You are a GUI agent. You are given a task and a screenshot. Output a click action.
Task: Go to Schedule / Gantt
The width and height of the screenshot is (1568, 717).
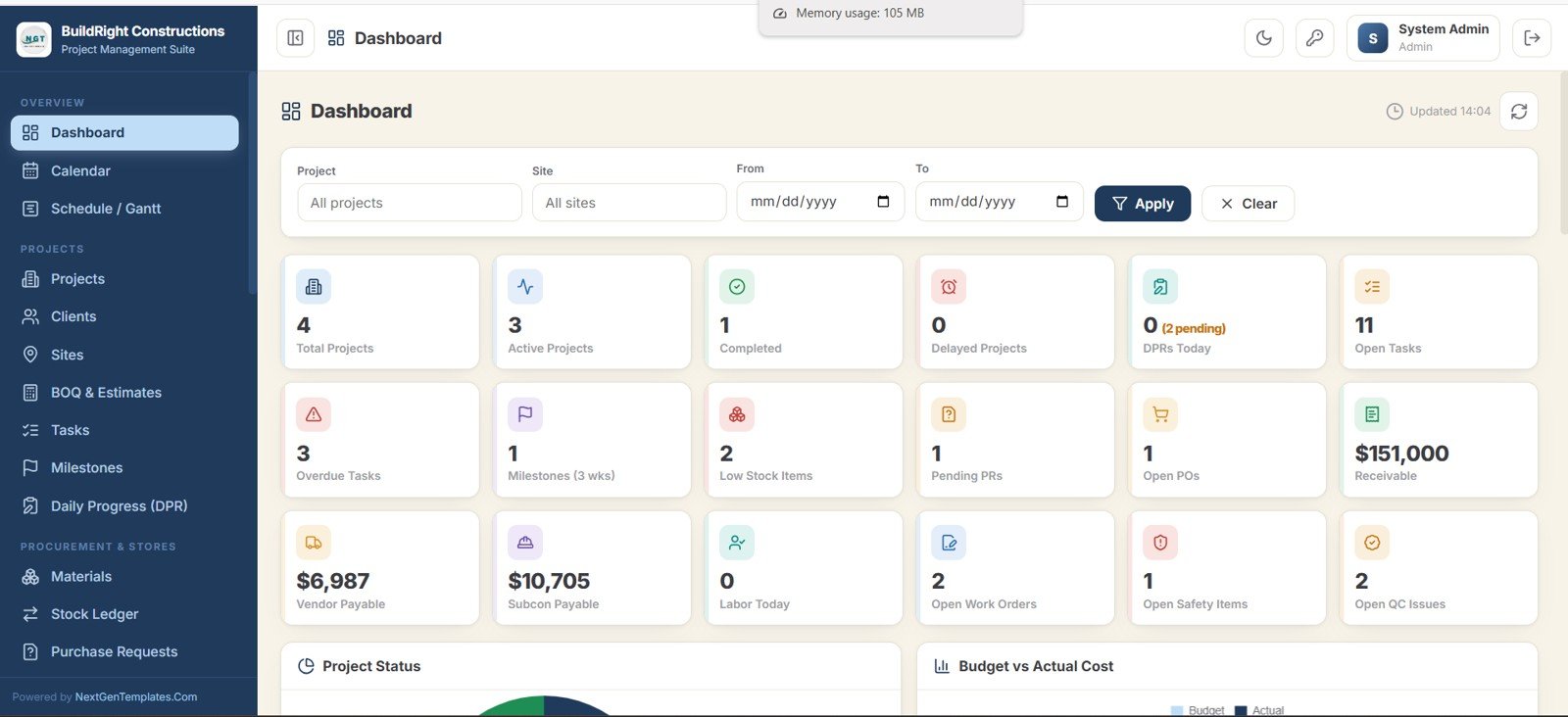pyautogui.click(x=124, y=209)
